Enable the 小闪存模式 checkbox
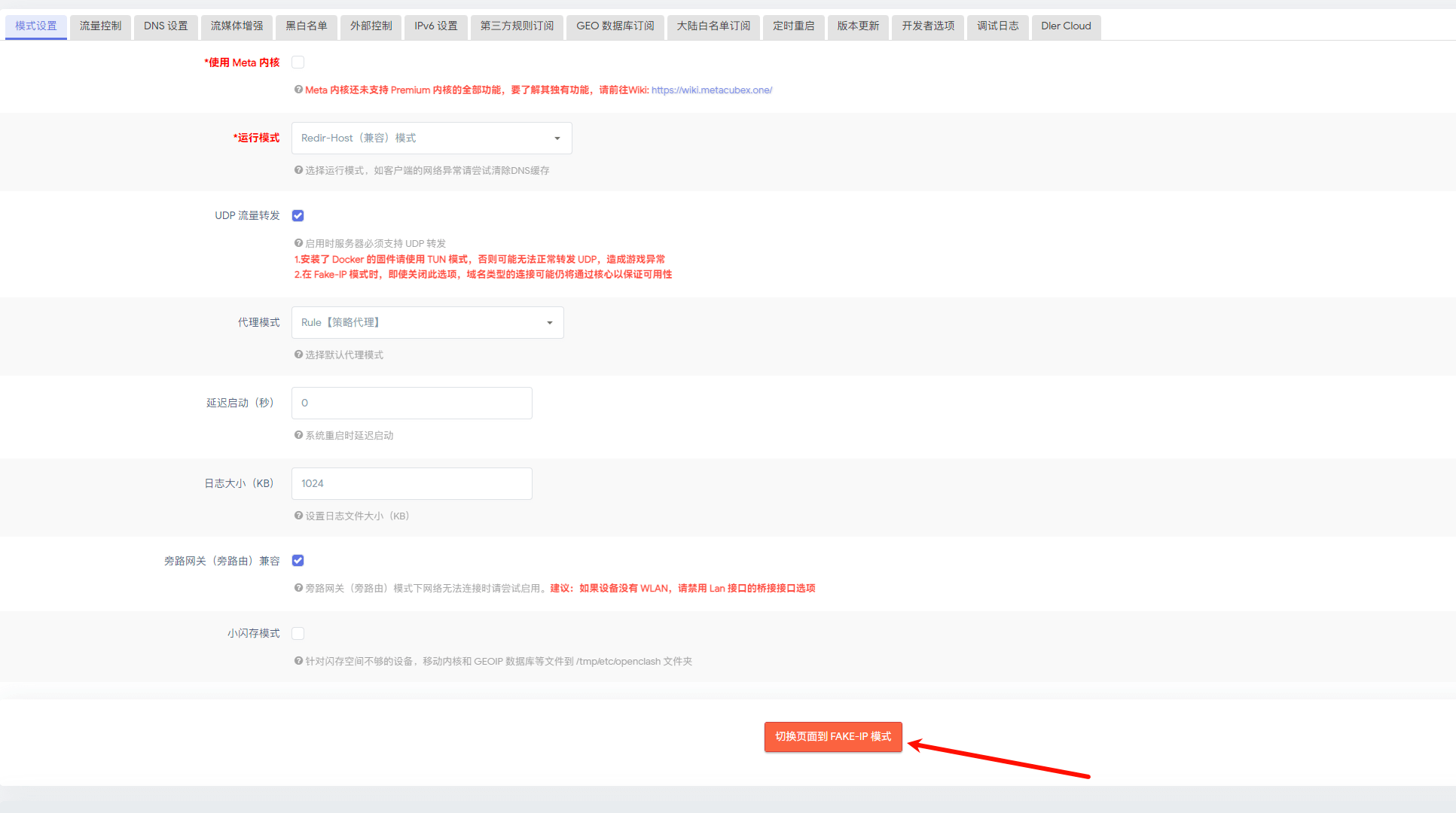Image resolution: width=1456 pixels, height=813 pixels. pyautogui.click(x=298, y=633)
